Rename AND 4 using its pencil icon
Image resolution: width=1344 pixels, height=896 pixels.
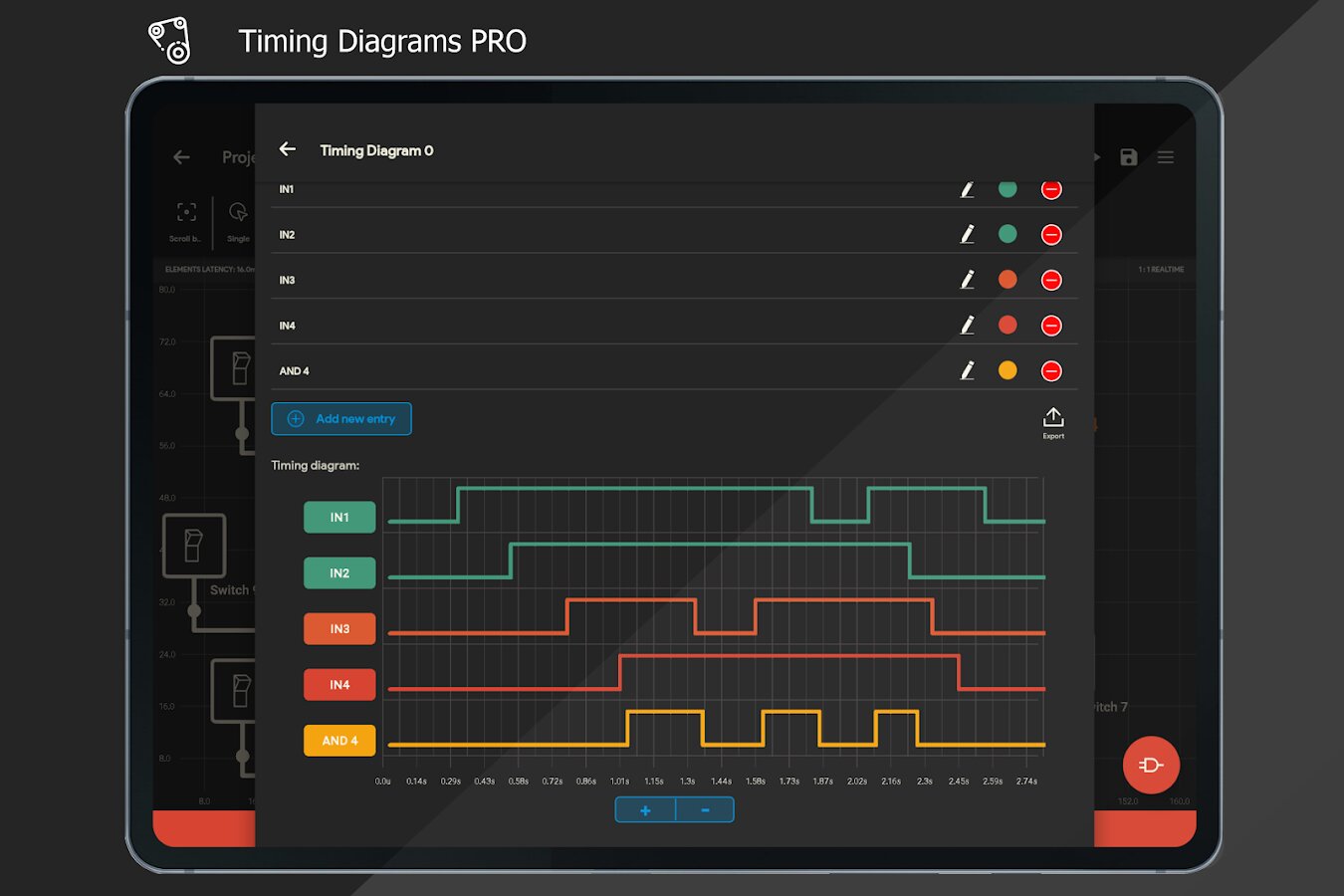(x=967, y=370)
